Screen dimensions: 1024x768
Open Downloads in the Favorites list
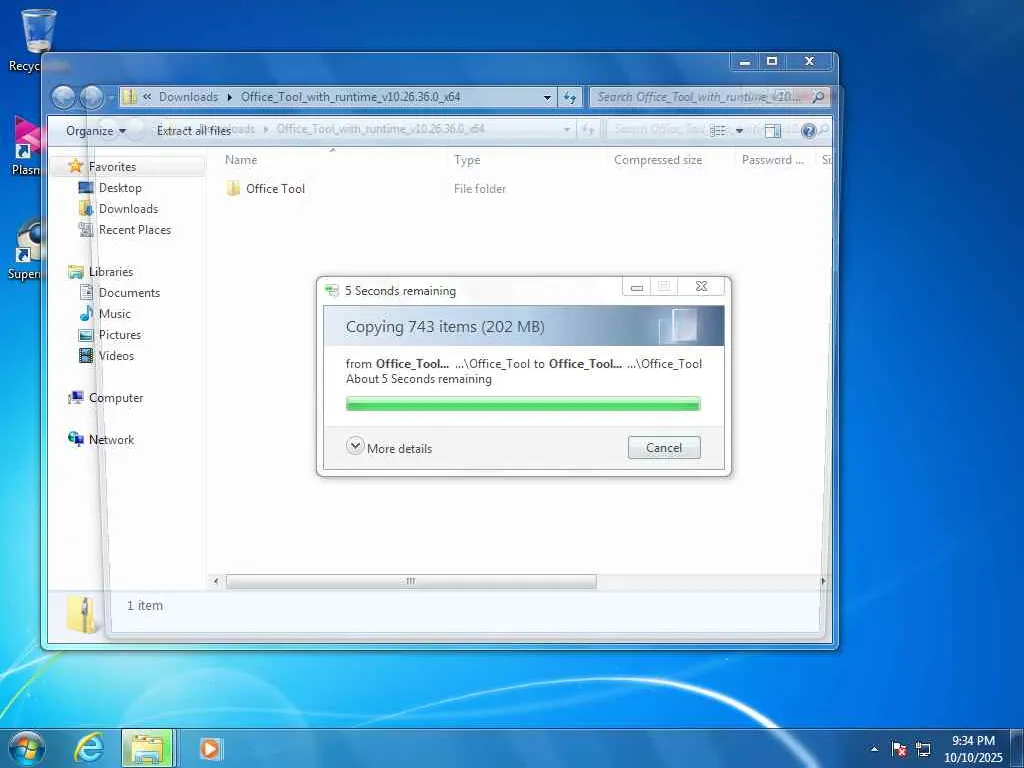[128, 208]
